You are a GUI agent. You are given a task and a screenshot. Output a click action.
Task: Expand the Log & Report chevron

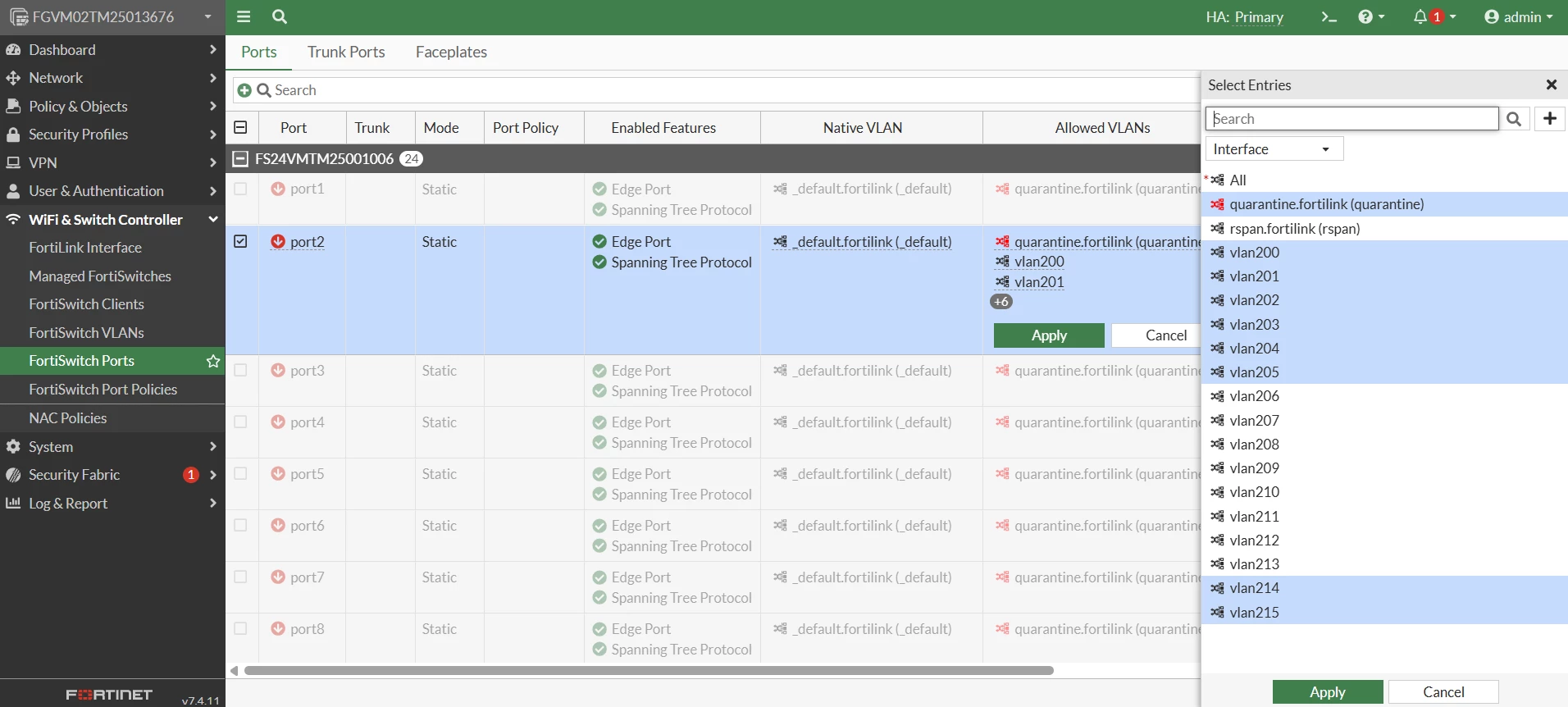[x=213, y=503]
